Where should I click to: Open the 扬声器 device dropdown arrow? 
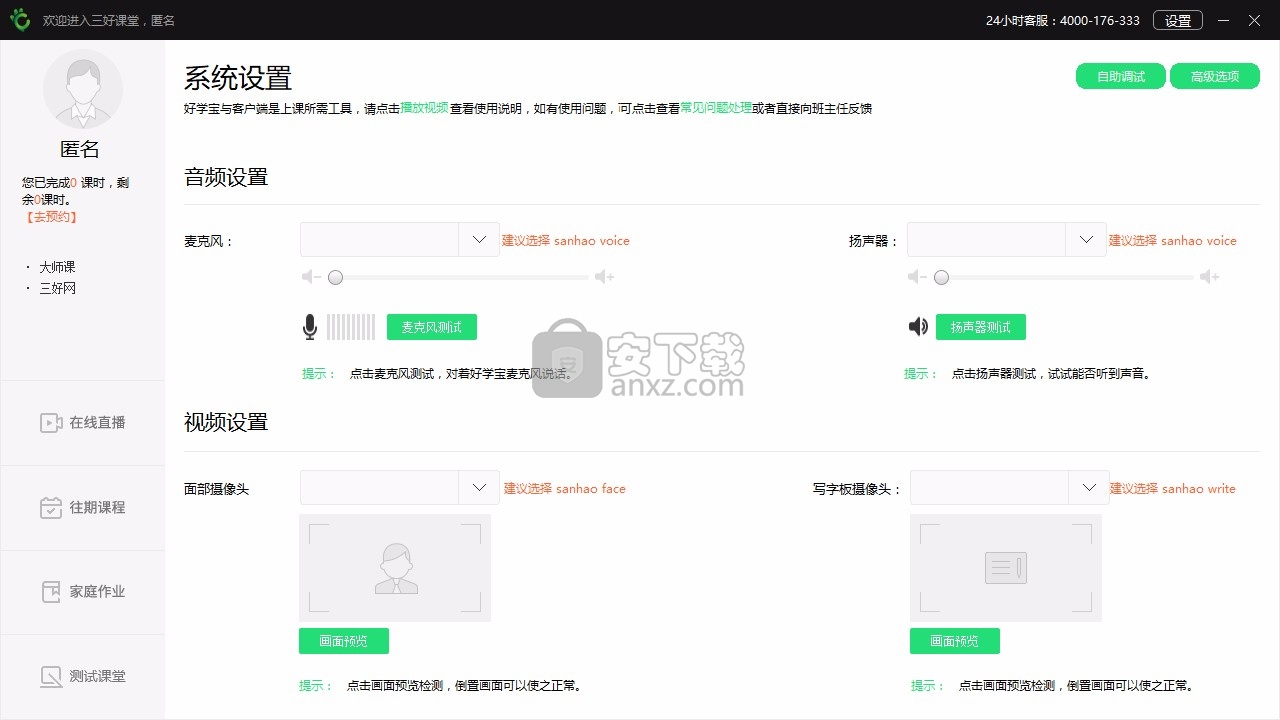(x=1086, y=240)
